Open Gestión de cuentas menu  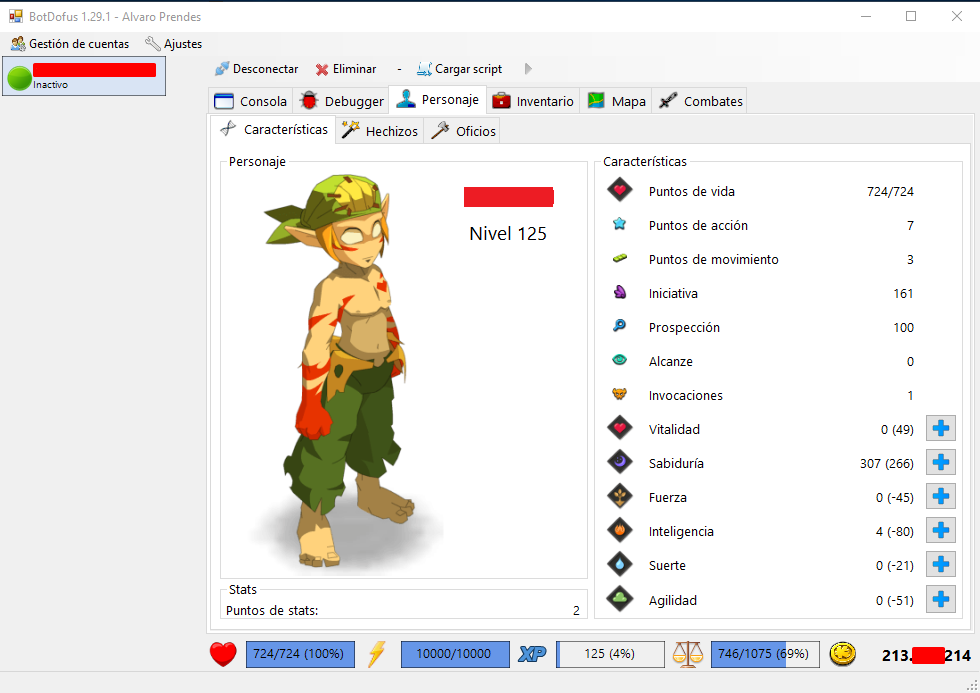click(x=70, y=44)
